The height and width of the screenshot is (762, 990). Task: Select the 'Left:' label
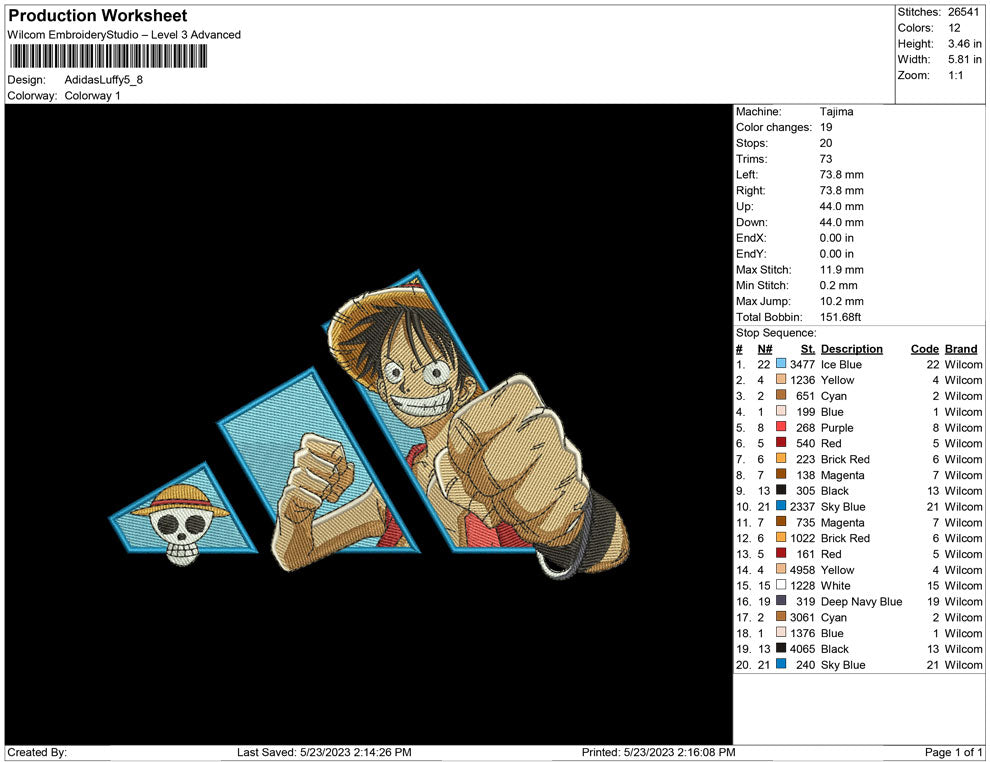[747, 175]
